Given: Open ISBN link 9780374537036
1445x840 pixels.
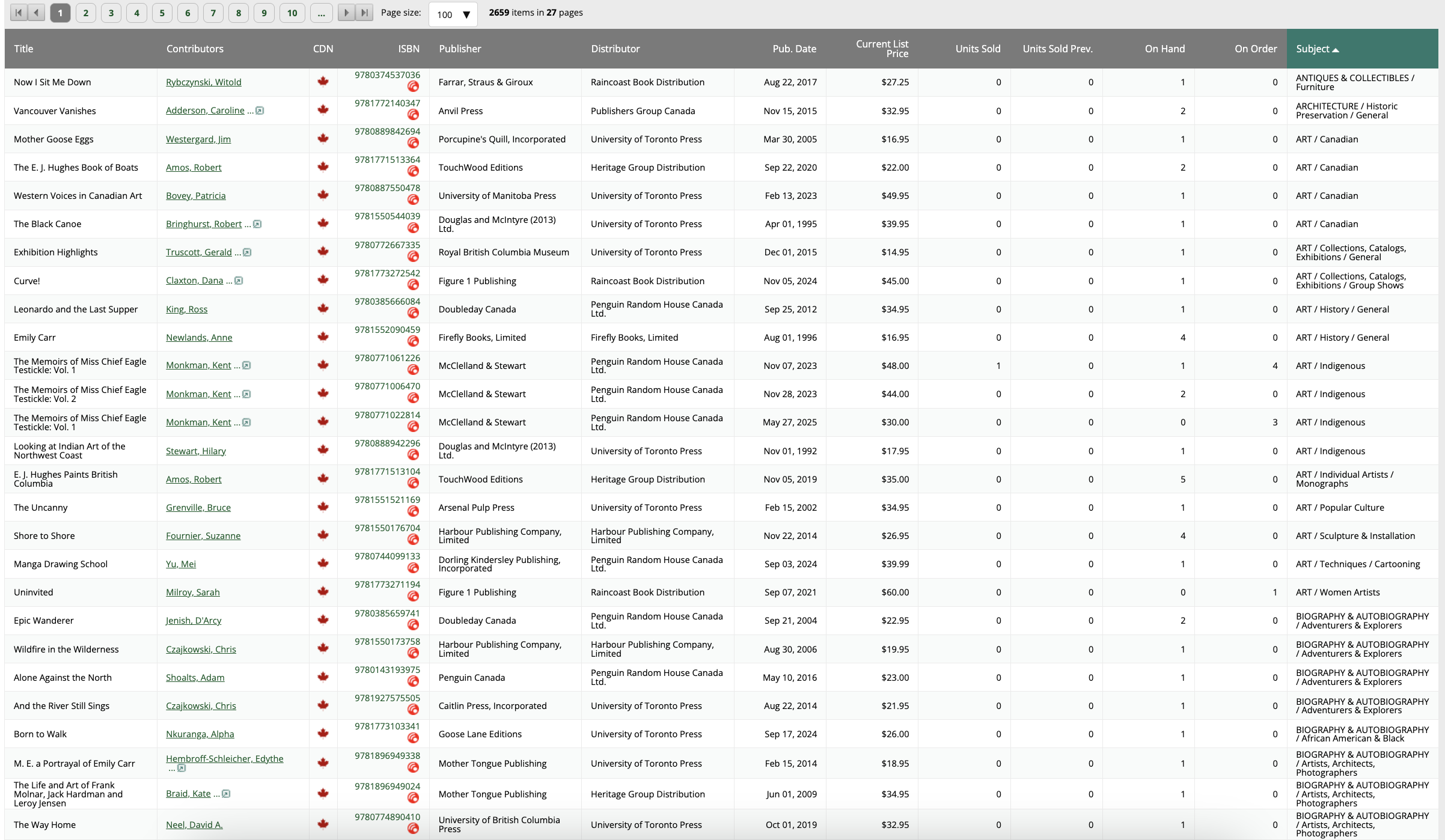Looking at the screenshot, I should coord(388,75).
